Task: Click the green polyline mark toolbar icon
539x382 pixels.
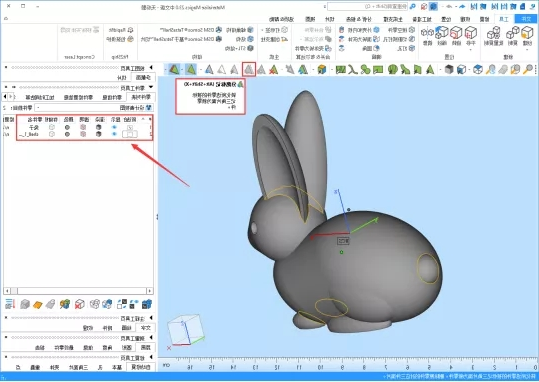Action: click(353, 69)
